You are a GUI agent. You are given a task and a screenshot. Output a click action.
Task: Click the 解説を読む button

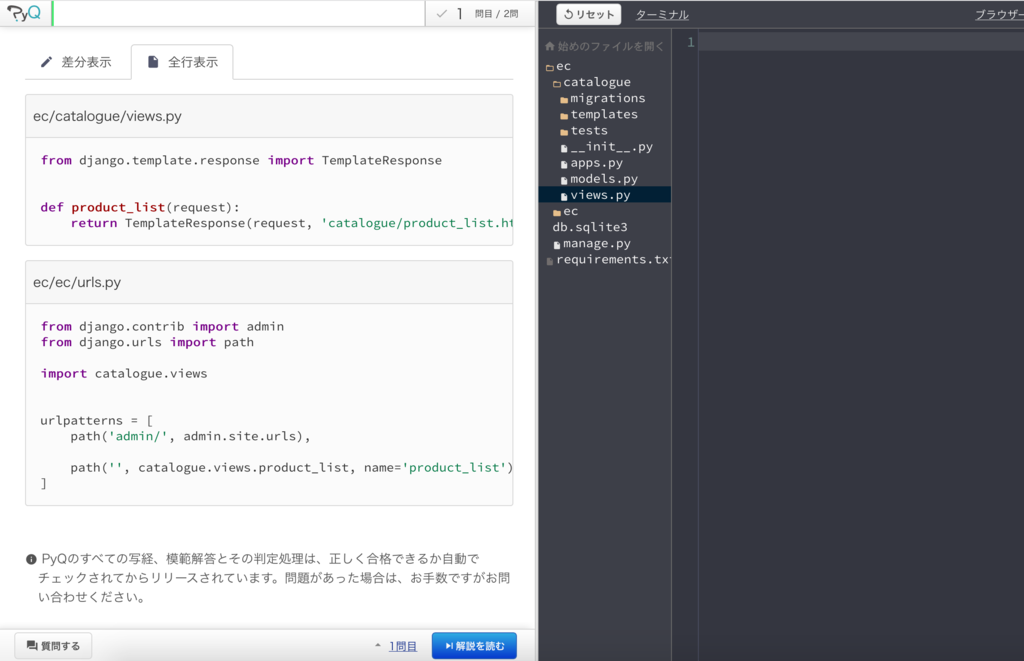tap(474, 646)
